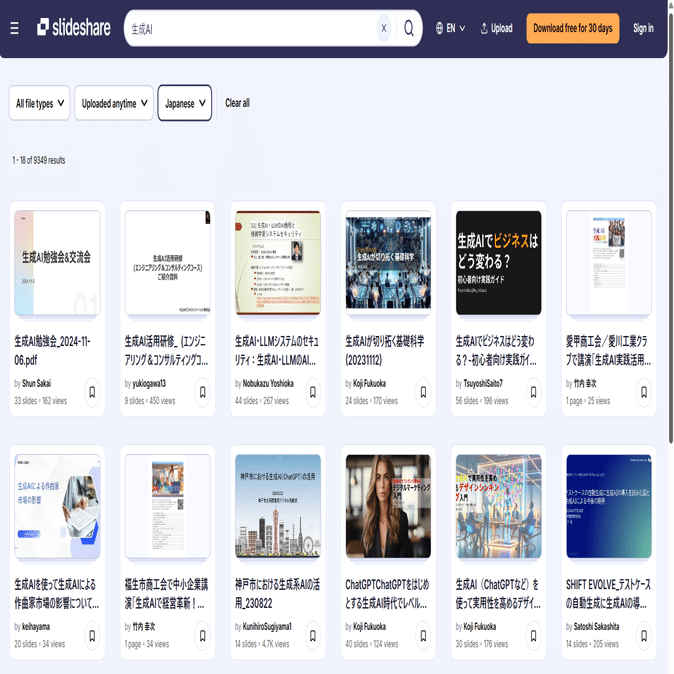View author TsuyoshiSaito7 profile
The image size is (674, 674).
(x=483, y=383)
